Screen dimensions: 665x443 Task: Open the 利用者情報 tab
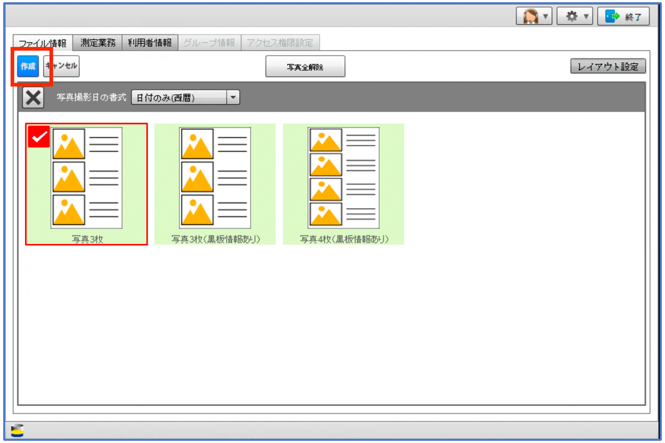point(150,43)
